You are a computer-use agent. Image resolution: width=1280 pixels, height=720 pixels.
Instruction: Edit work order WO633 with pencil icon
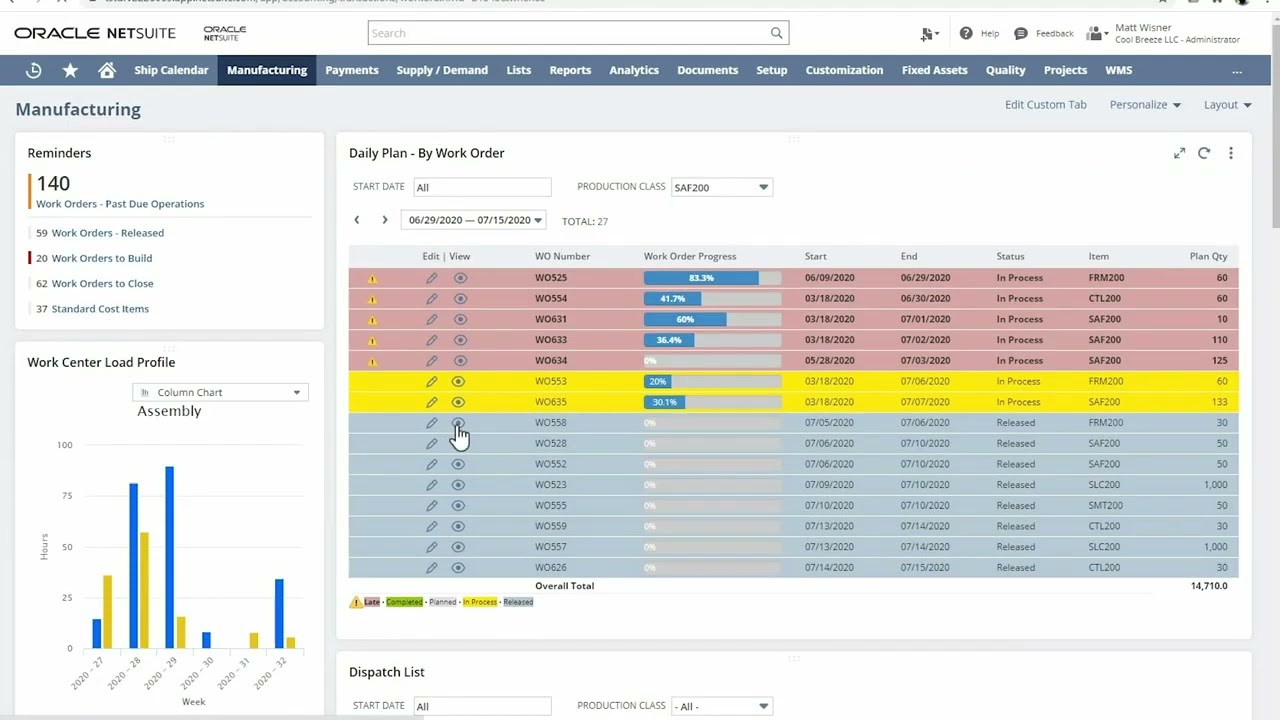[x=432, y=340]
